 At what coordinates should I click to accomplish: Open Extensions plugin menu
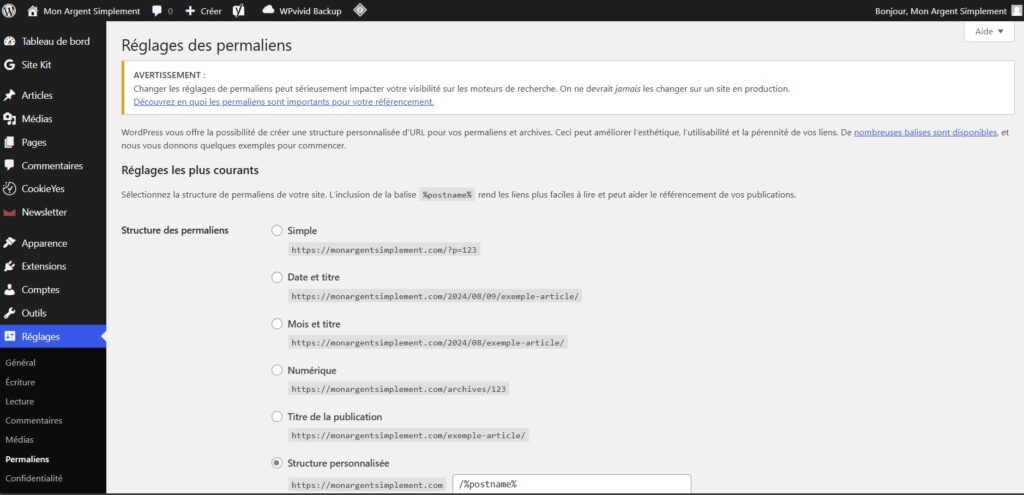(44, 266)
